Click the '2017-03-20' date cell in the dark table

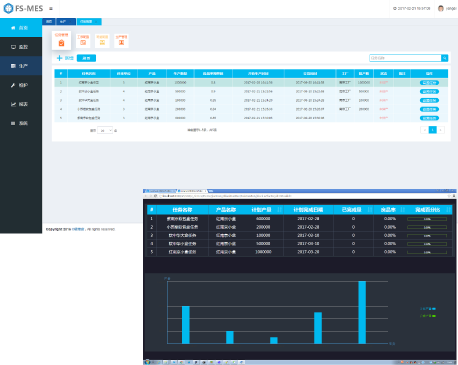(308, 252)
